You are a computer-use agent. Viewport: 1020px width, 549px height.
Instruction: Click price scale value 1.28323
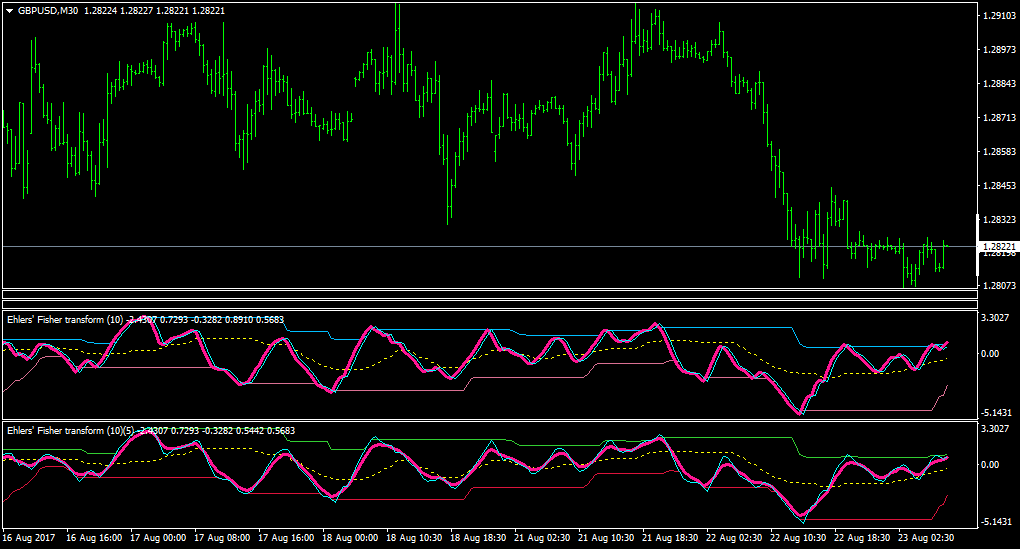click(999, 220)
